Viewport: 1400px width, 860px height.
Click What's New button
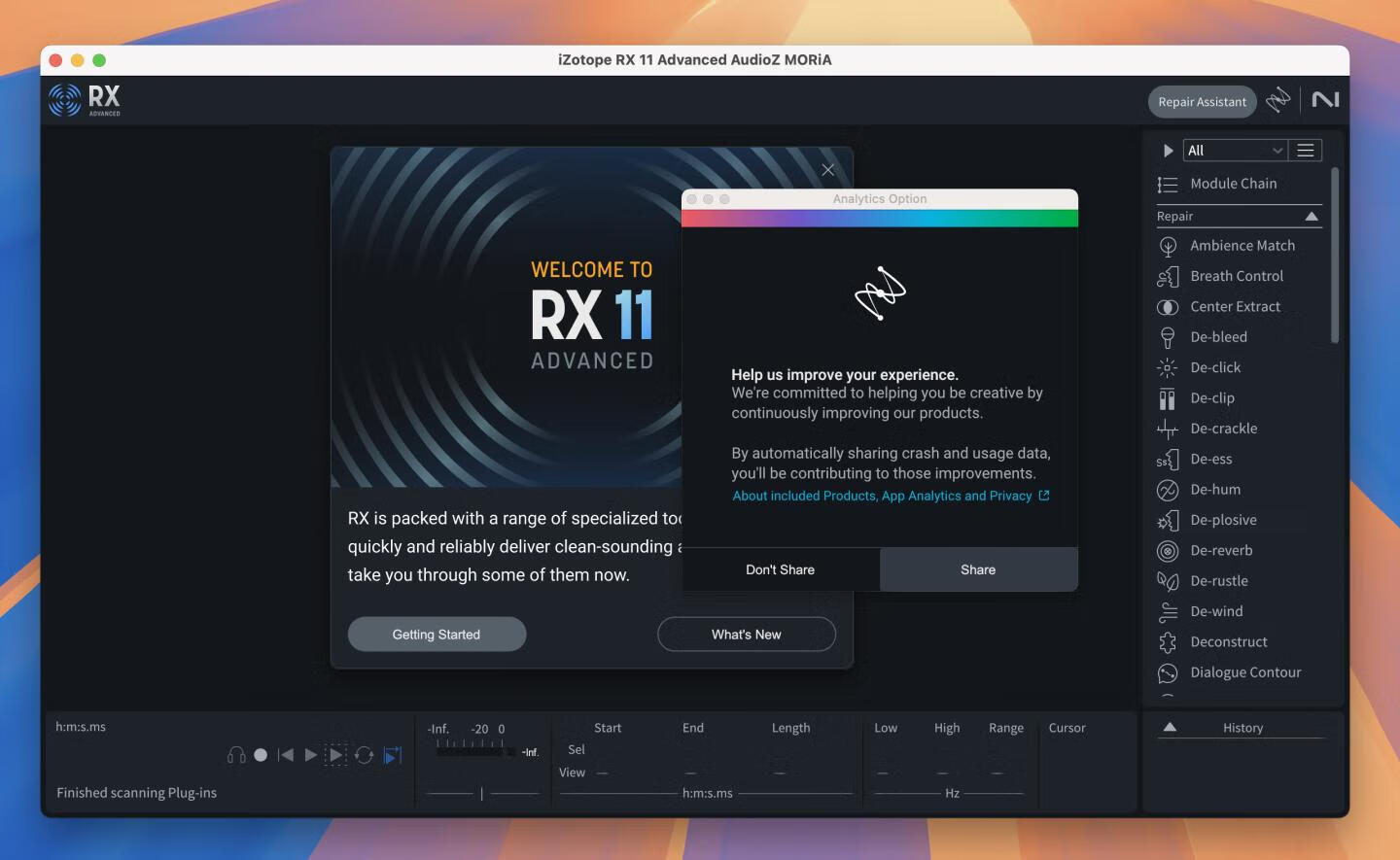[x=747, y=635]
